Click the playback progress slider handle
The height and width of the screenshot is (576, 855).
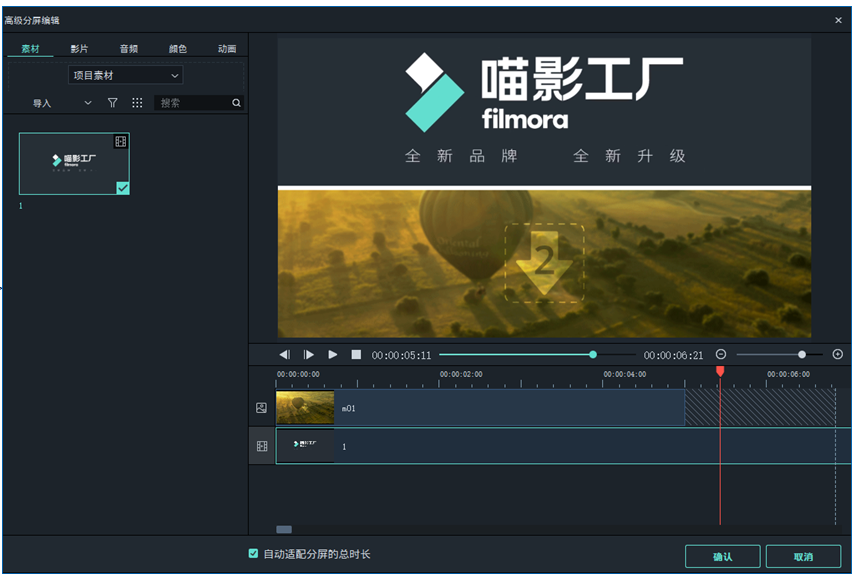[593, 355]
